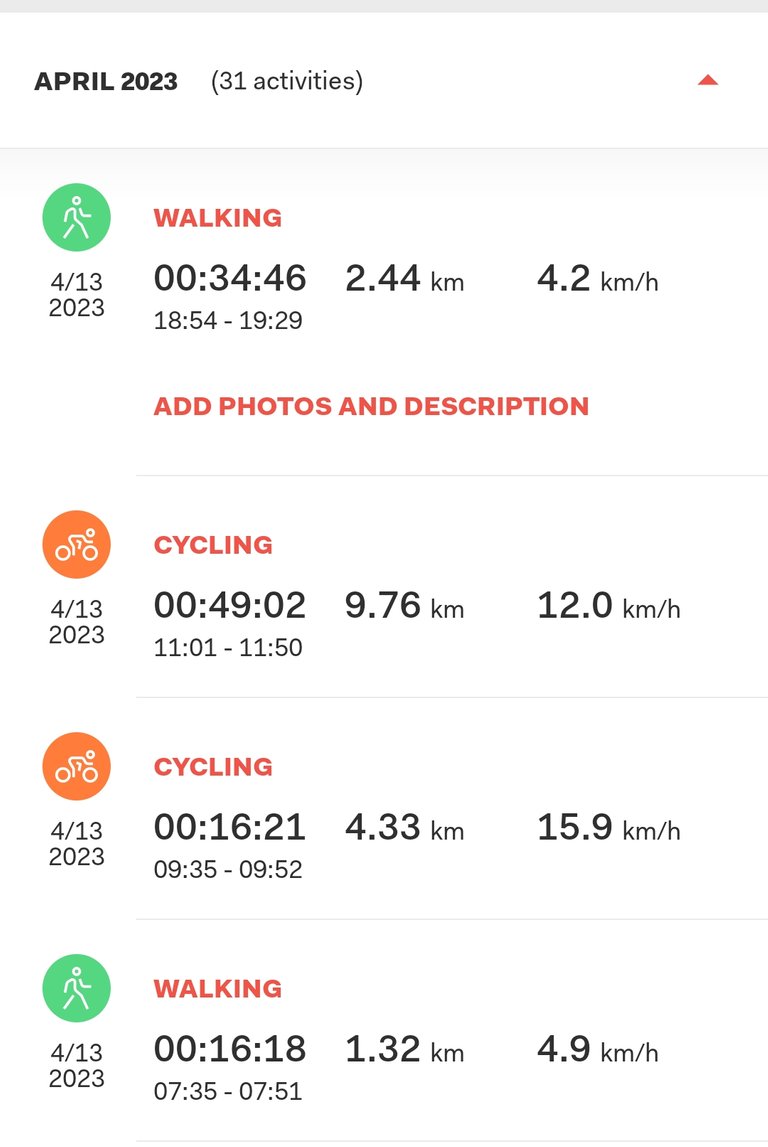Open the orange cycling icon for 11:01 ride
The width and height of the screenshot is (768, 1147).
(77, 544)
